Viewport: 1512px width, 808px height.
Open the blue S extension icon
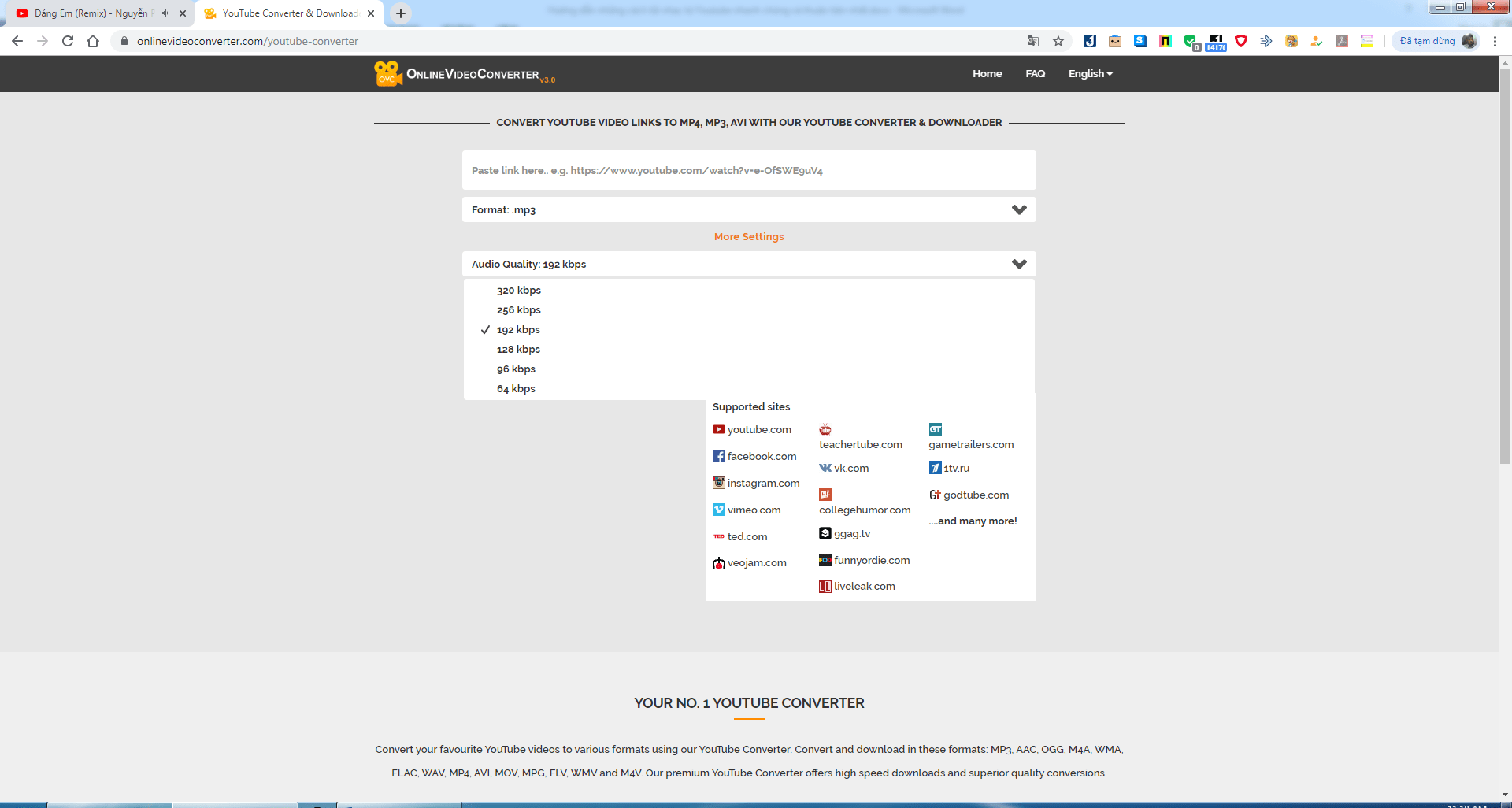pyautogui.click(x=1140, y=41)
